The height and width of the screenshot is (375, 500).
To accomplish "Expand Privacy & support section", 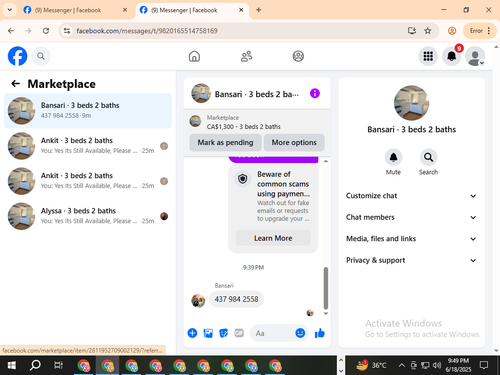I will click(x=411, y=260).
